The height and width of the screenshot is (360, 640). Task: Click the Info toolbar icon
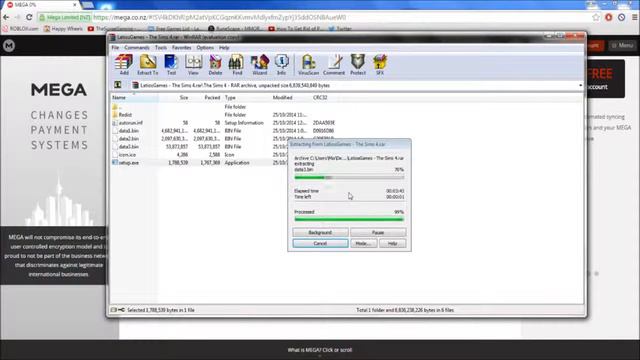(281, 64)
